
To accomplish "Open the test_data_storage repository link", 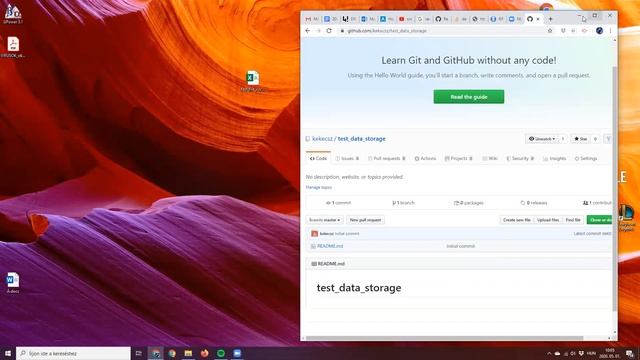I will click(x=362, y=139).
